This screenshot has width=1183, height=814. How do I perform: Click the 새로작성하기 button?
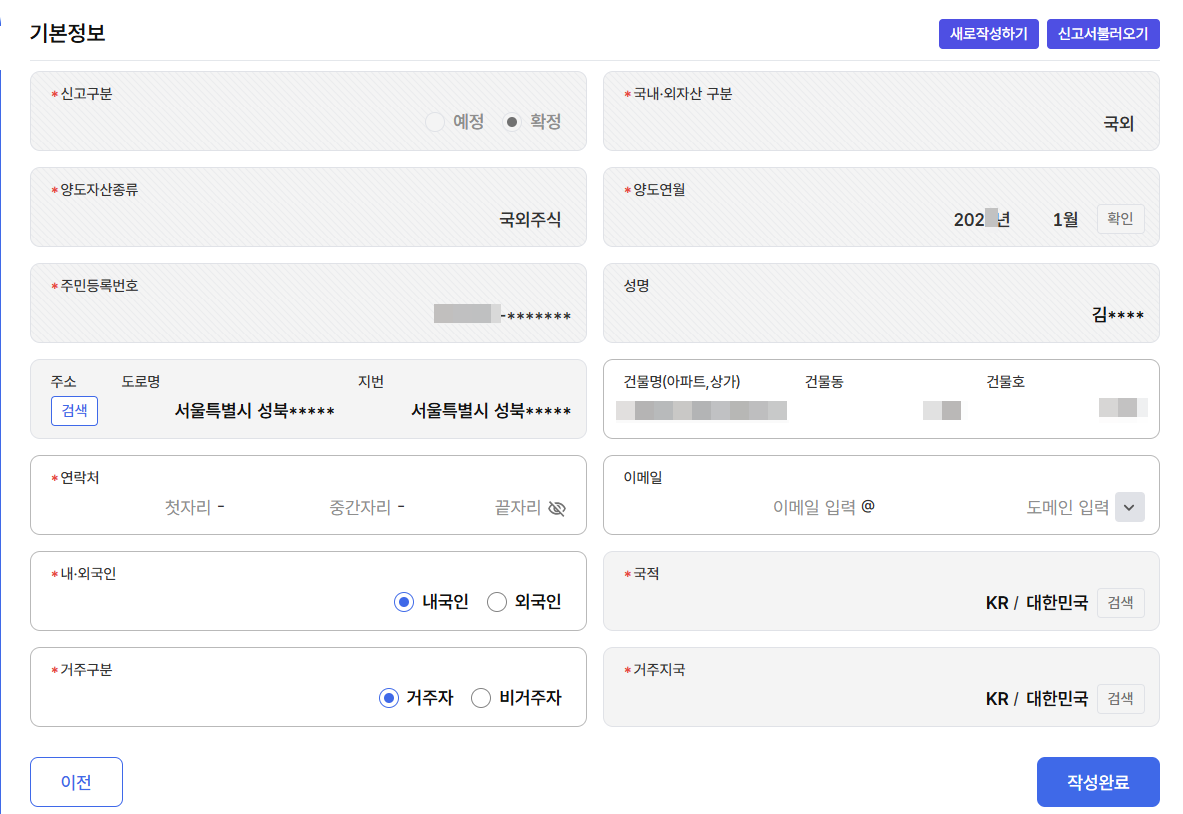click(989, 33)
